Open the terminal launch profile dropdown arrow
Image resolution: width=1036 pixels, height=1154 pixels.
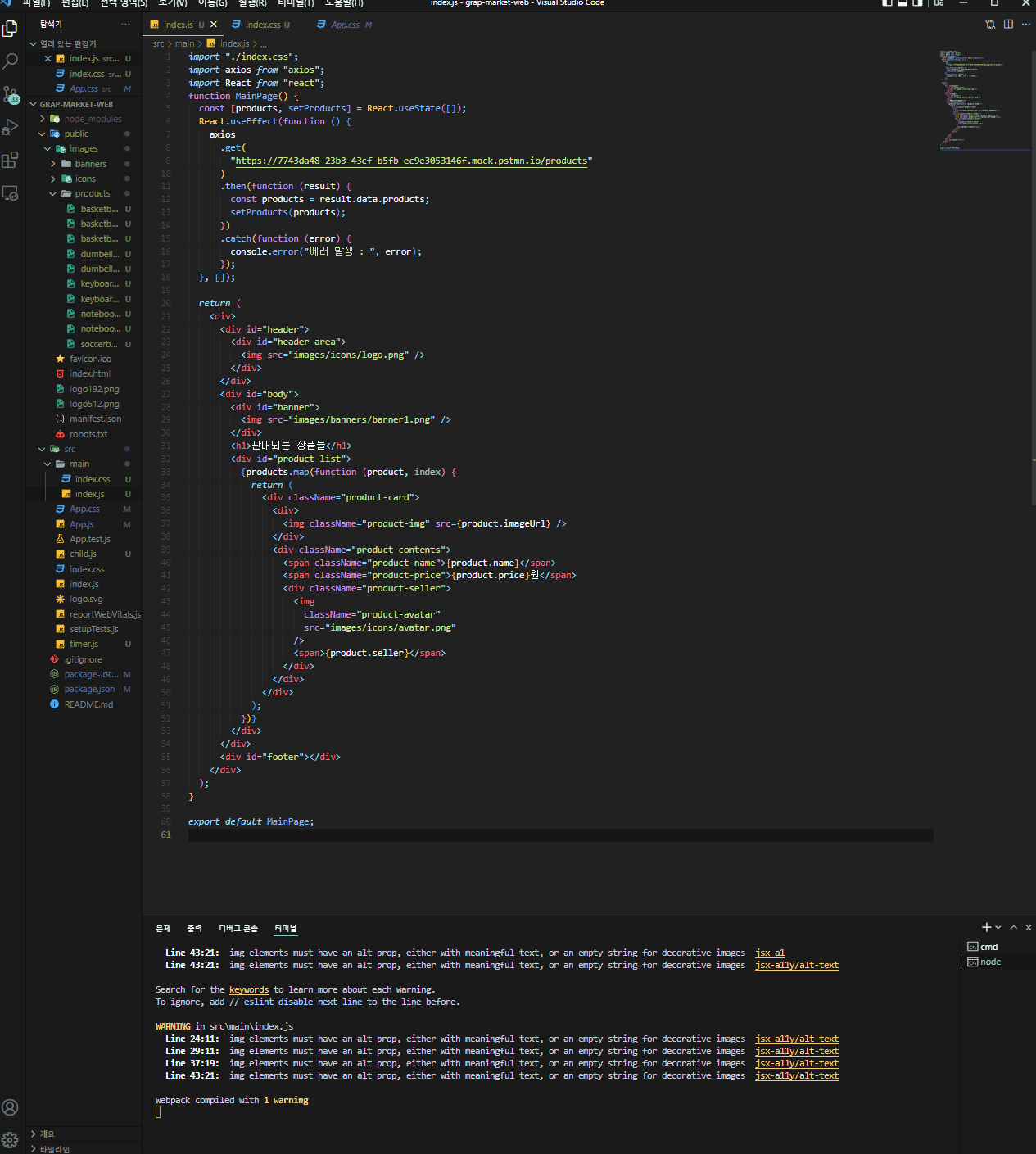click(998, 927)
